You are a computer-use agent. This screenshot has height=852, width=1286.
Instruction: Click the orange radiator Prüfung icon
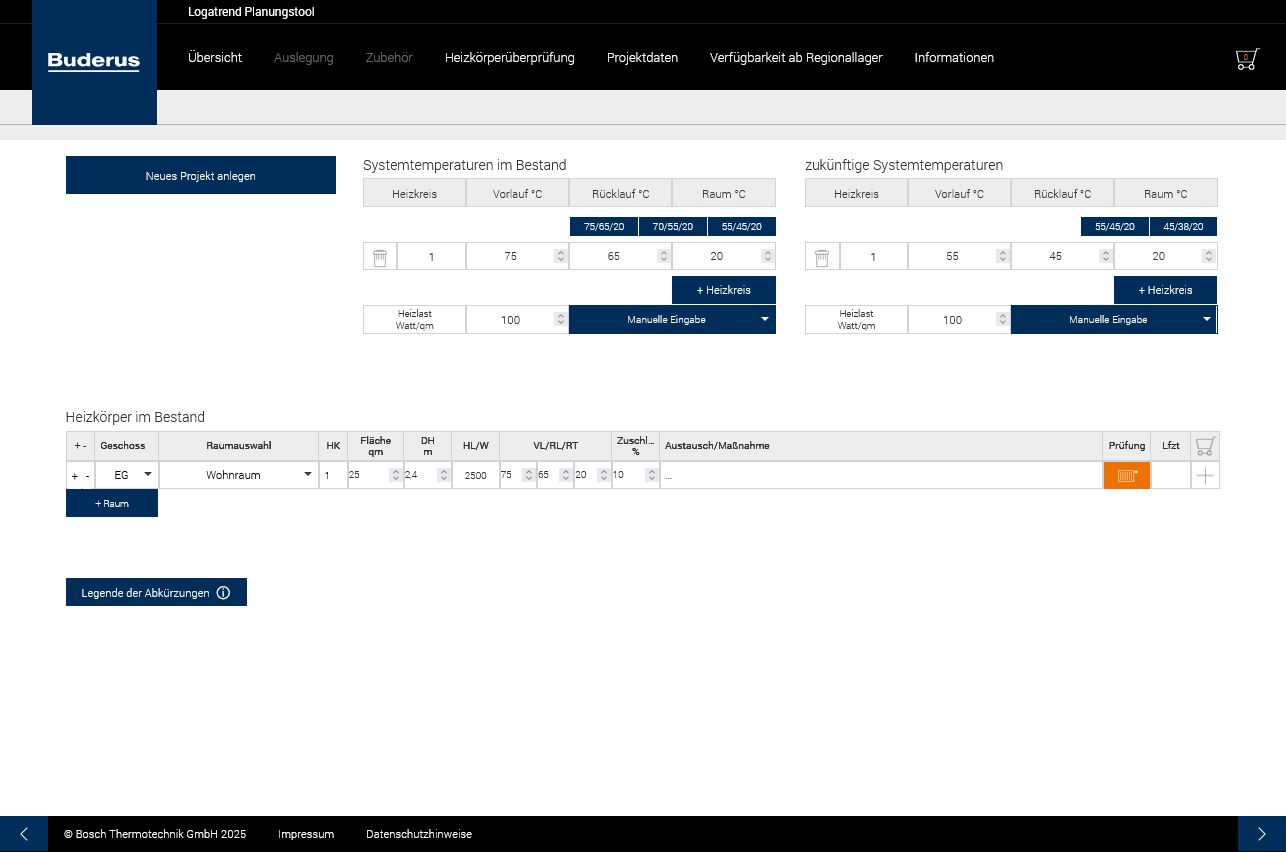[x=1127, y=475]
